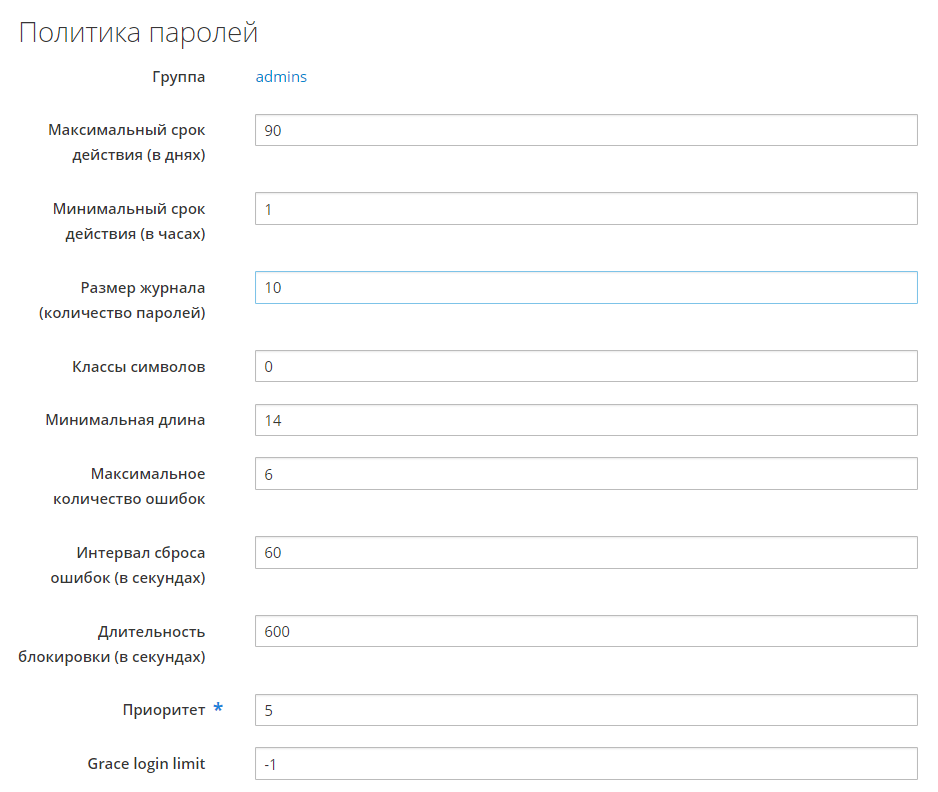Select the failure reset interval input field
The width and height of the screenshot is (938, 792).
pos(586,552)
